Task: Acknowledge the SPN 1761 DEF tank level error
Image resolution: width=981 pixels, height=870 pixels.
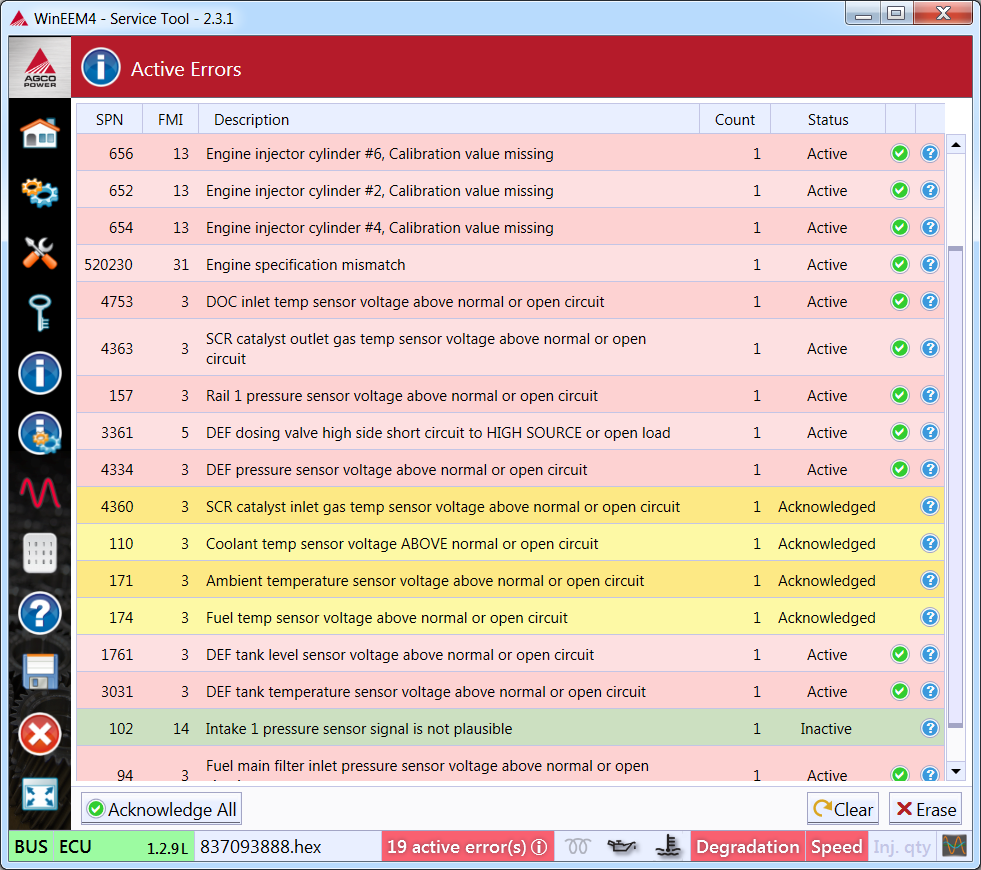Action: click(900, 655)
